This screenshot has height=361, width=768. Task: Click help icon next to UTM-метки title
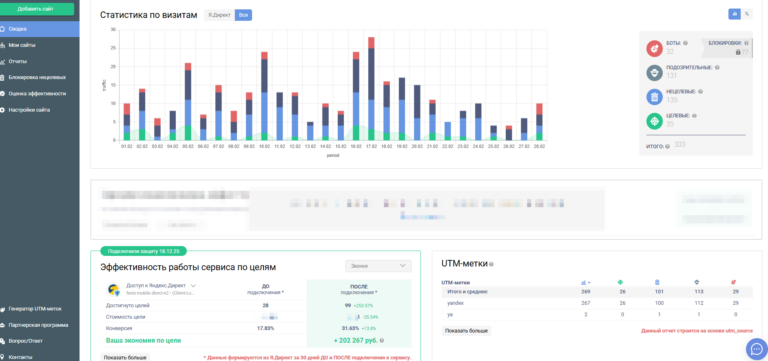coord(491,265)
